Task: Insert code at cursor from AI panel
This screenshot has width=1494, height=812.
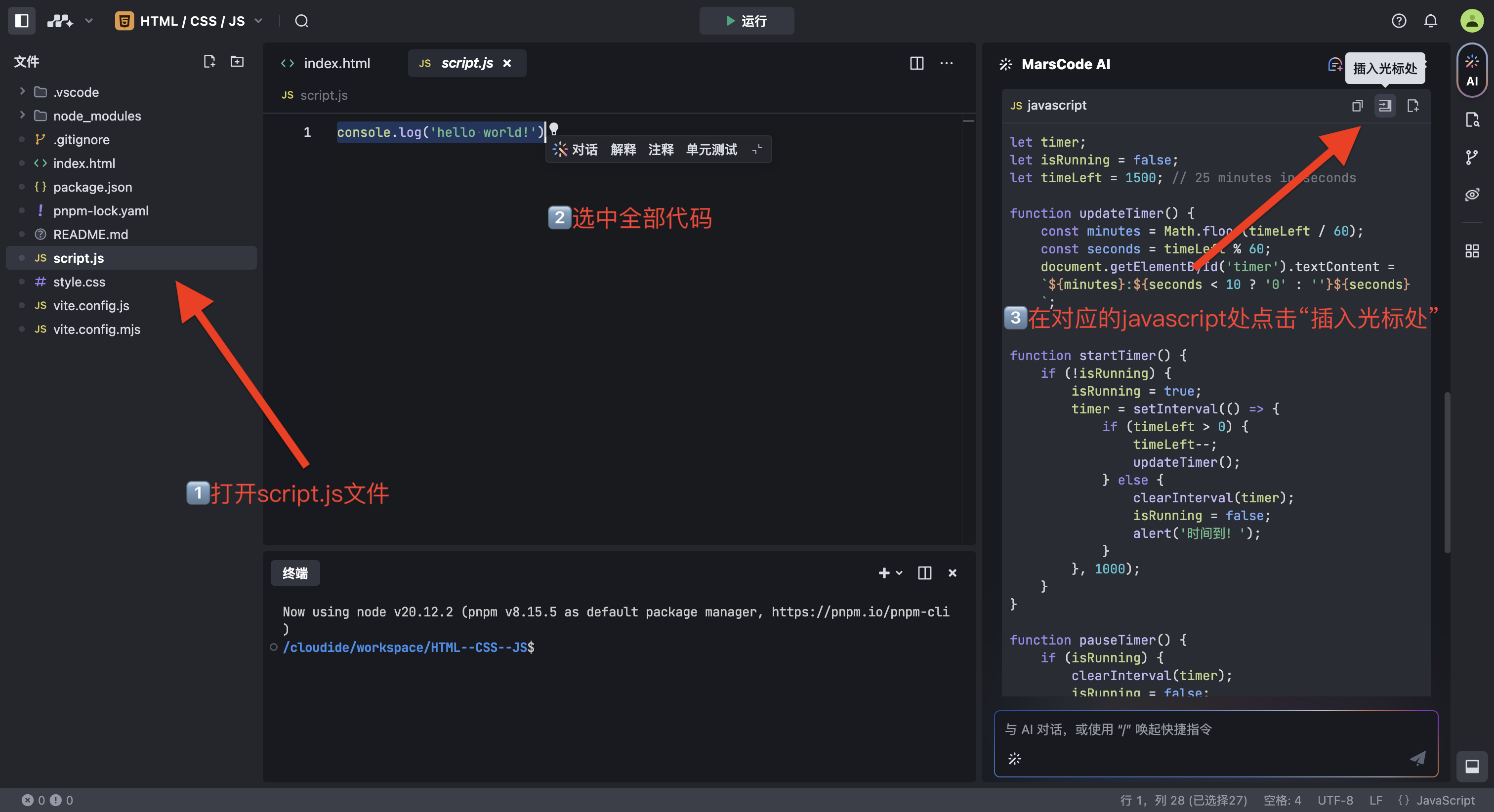Action: click(1385, 106)
